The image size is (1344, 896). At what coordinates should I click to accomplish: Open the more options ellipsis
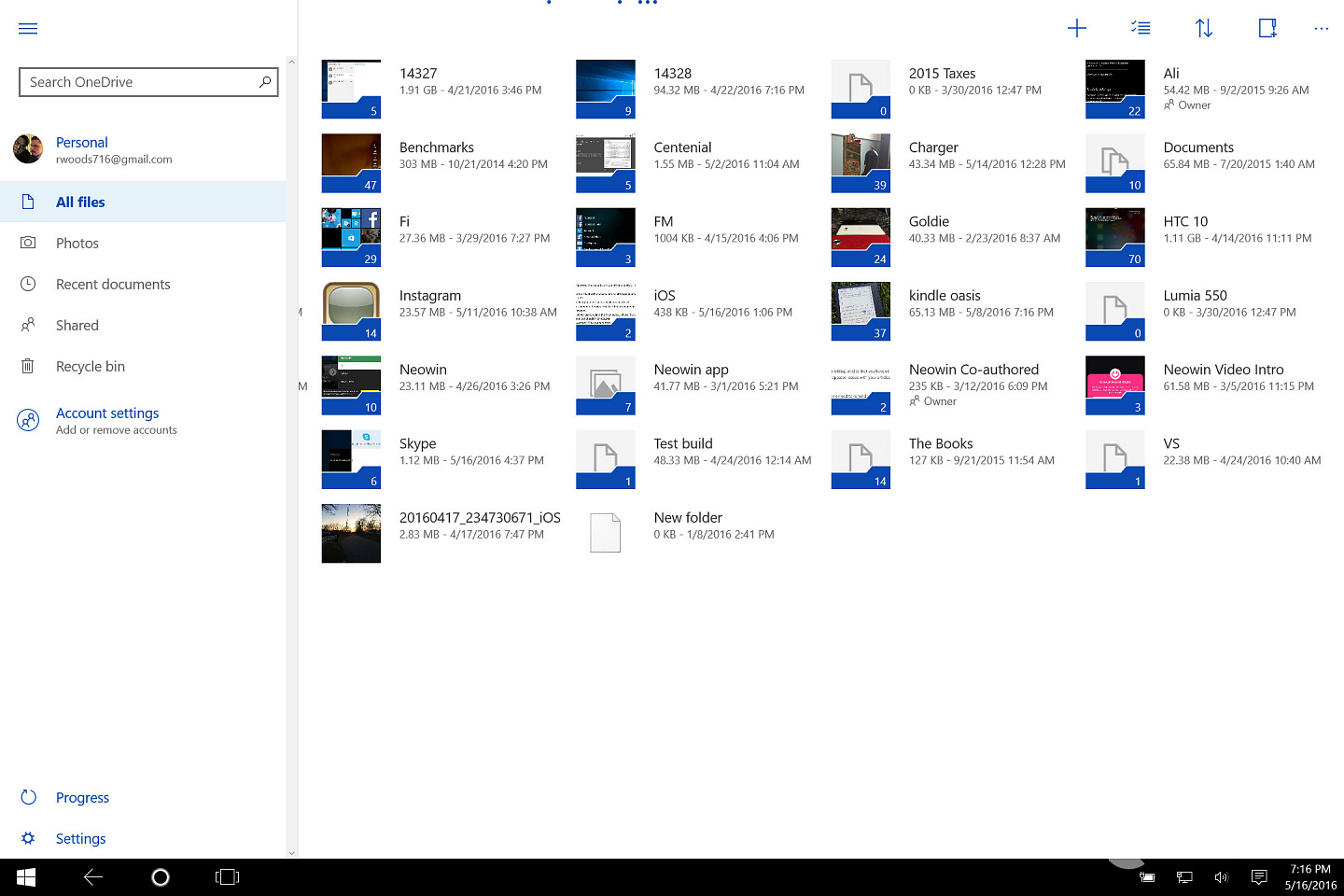tap(1321, 29)
